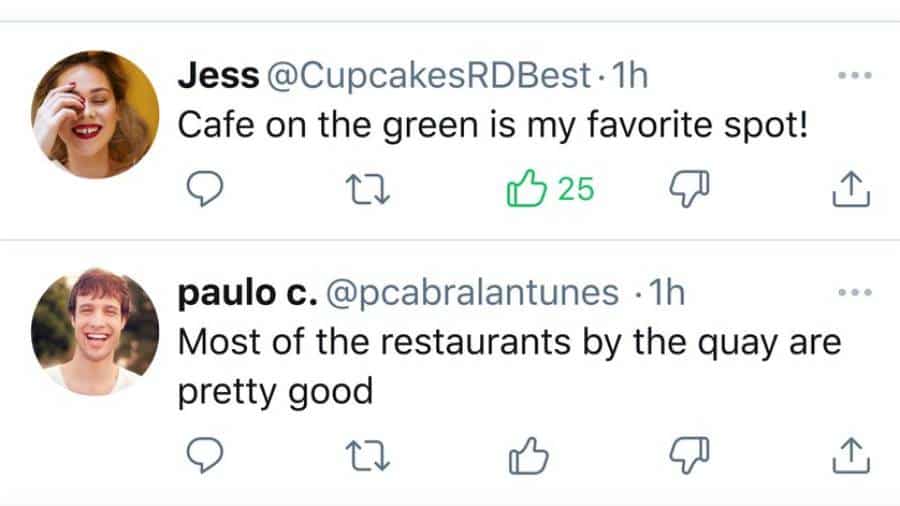Open paulo c.'s profile picture
The height and width of the screenshot is (506, 900).
(95, 331)
